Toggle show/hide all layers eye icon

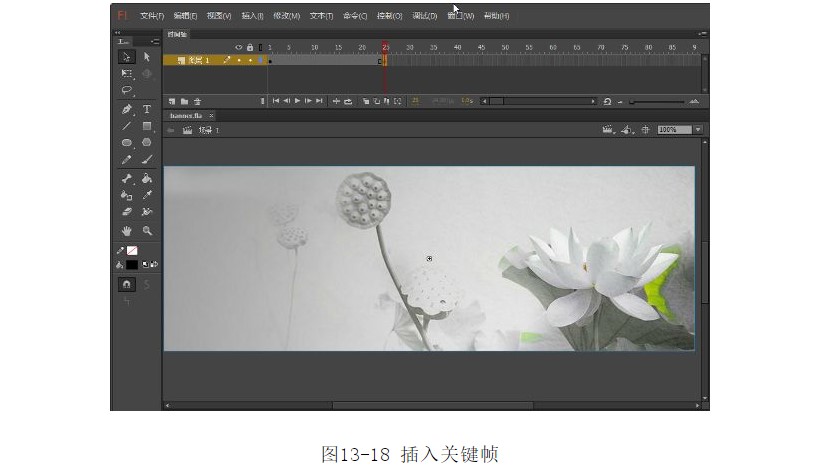click(239, 47)
